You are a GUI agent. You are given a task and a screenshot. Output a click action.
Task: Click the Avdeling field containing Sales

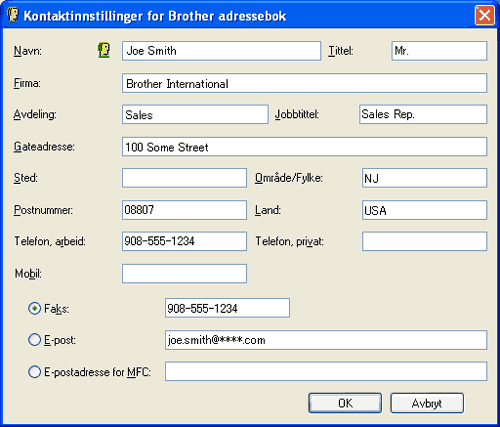(195, 114)
